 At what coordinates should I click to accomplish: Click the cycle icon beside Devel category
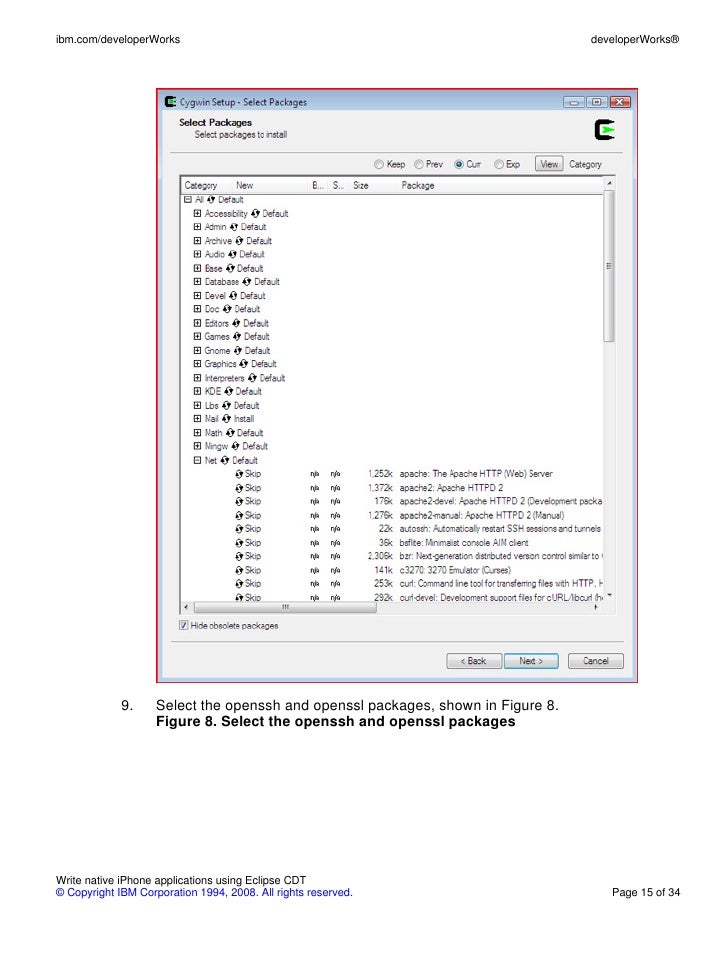(233, 295)
